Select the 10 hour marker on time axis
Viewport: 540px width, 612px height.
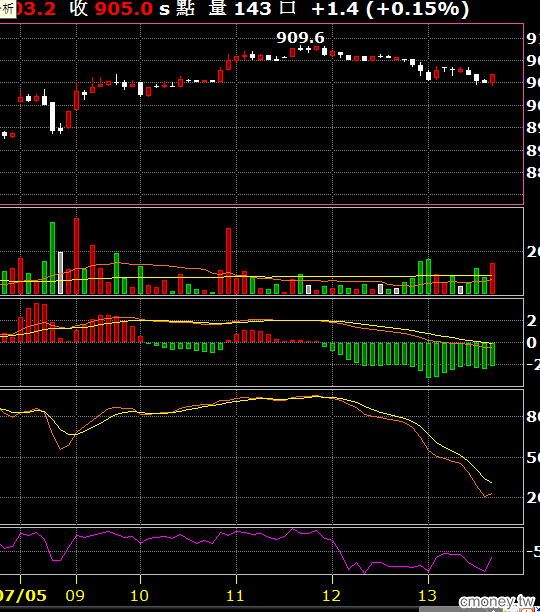(139, 596)
